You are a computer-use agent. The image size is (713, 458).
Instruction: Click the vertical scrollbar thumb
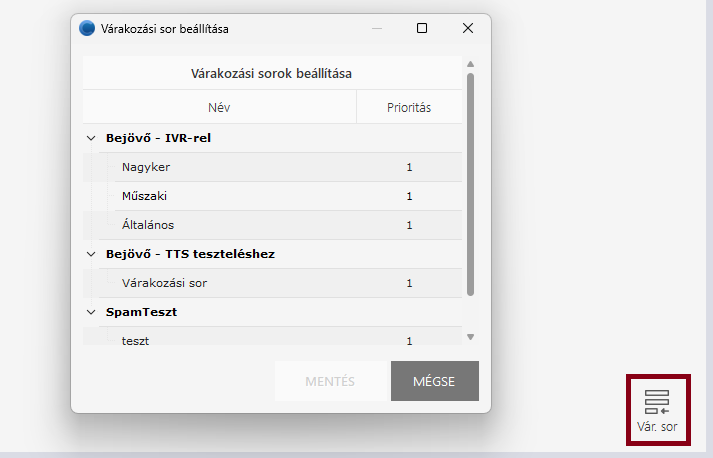(x=471, y=180)
